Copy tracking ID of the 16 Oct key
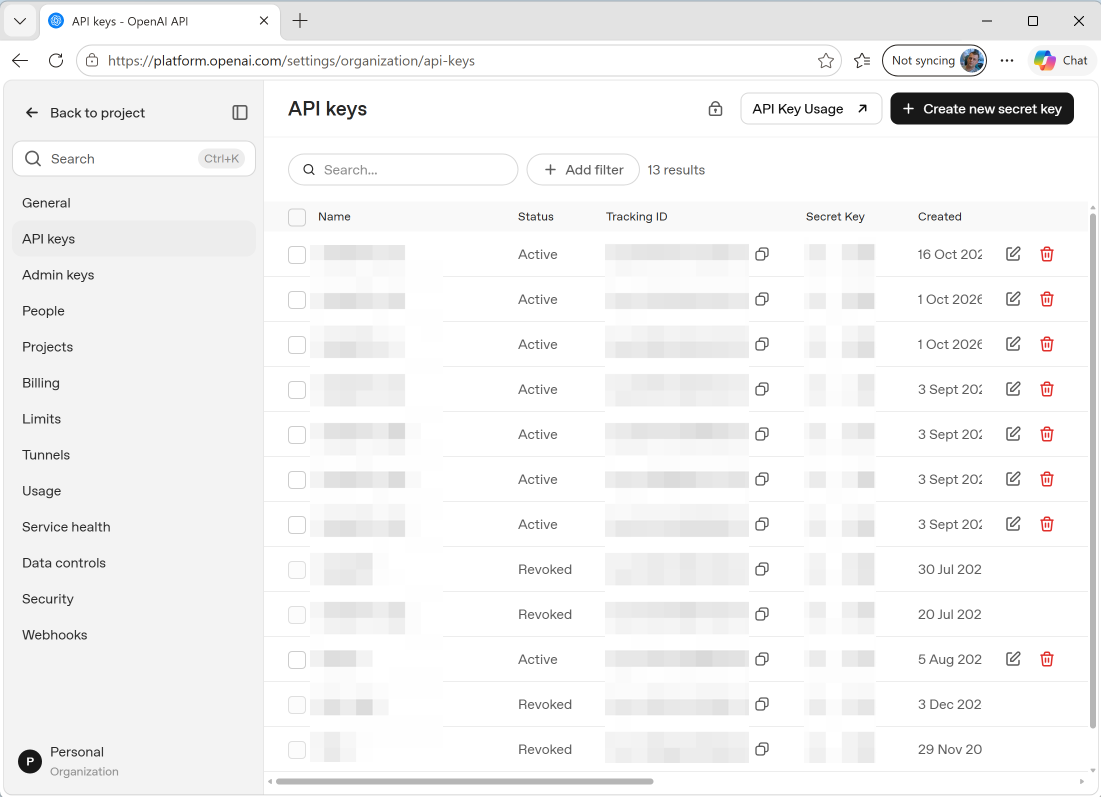This screenshot has width=1101, height=797. [762, 254]
